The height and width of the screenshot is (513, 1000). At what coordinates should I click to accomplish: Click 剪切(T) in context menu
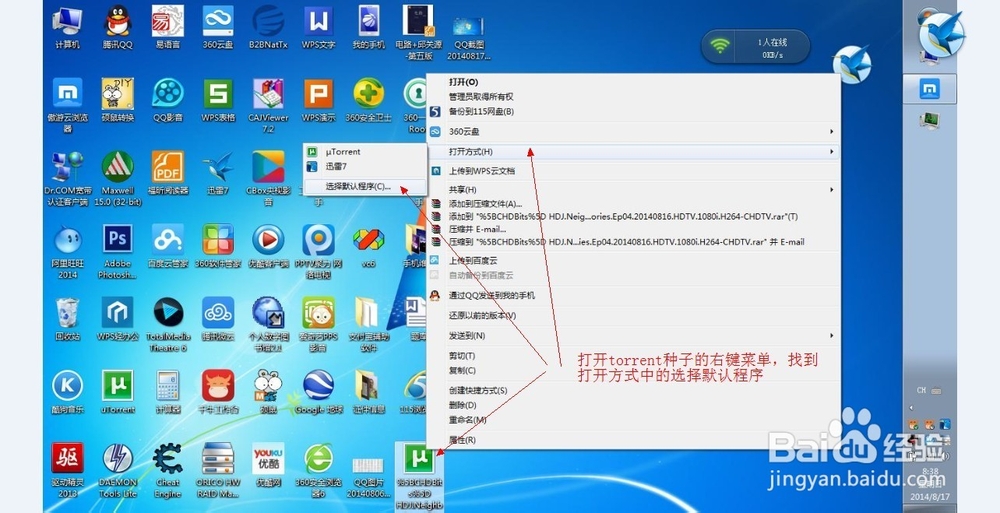[633, 355]
